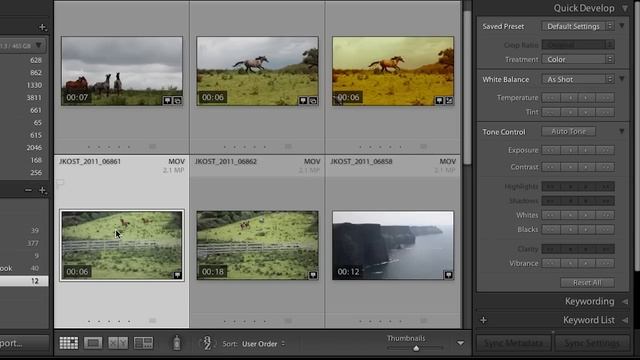640x360 pixels.
Task: Toggle sort direction a-z icon
Action: point(207,343)
